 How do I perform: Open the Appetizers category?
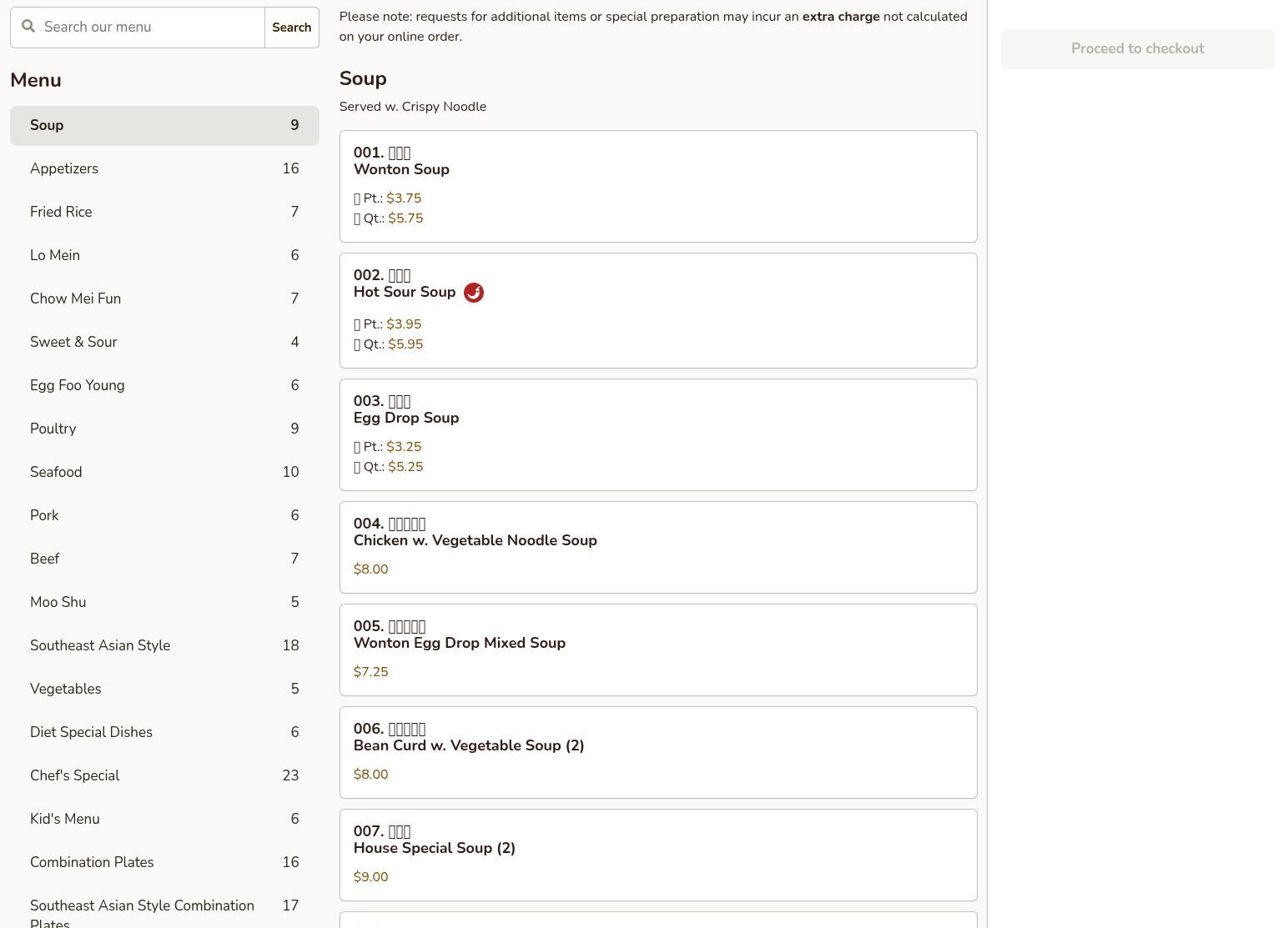point(164,169)
